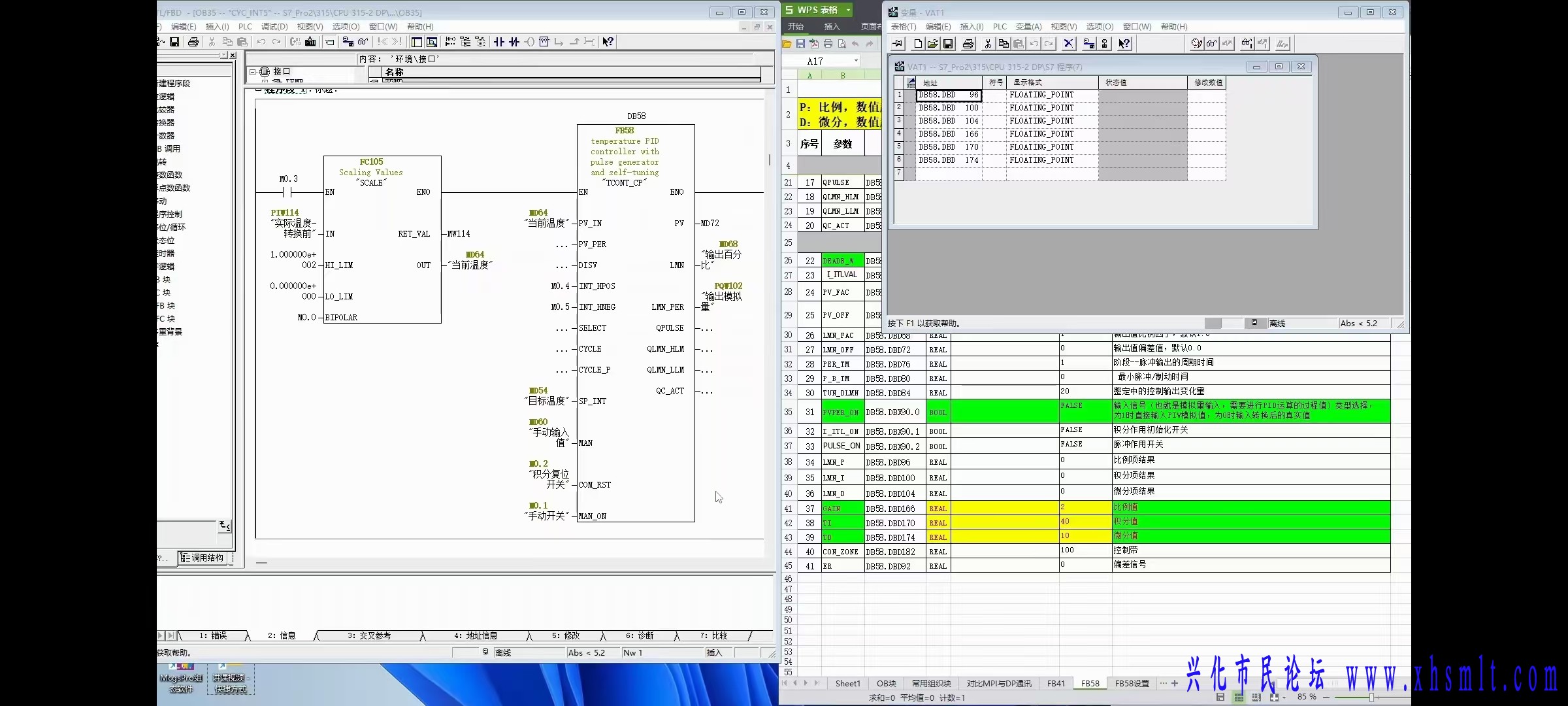Click the Save icon in WPS quick toolbar

tap(800, 44)
